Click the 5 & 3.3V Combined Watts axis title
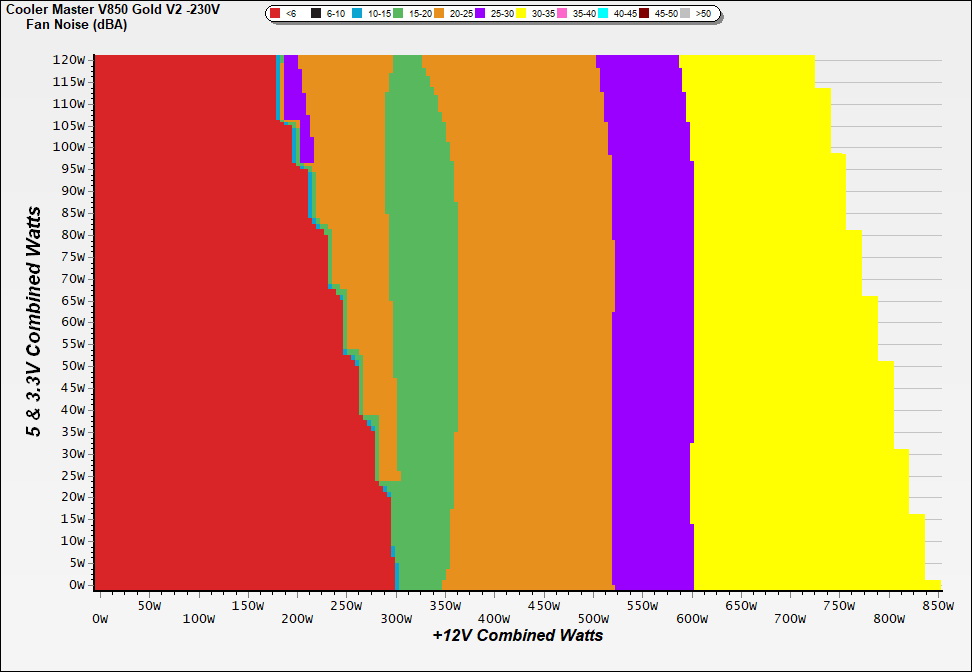 tap(35, 322)
